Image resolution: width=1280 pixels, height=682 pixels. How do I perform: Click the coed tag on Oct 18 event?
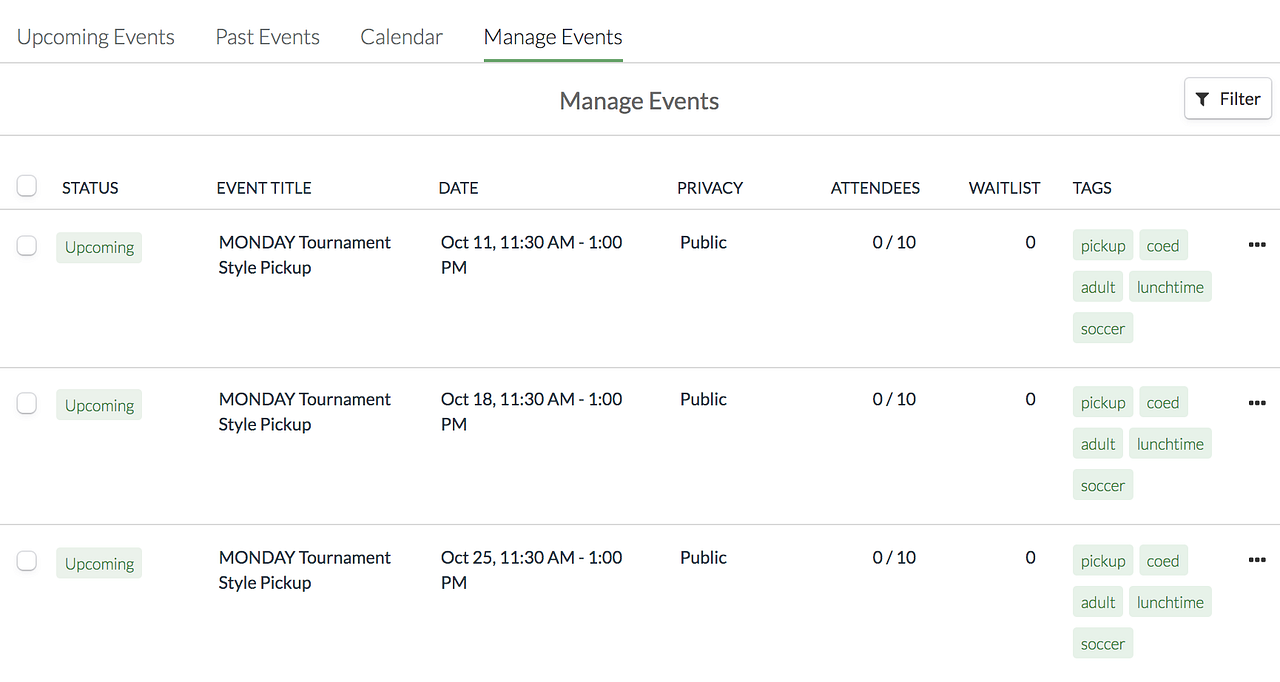point(1163,403)
